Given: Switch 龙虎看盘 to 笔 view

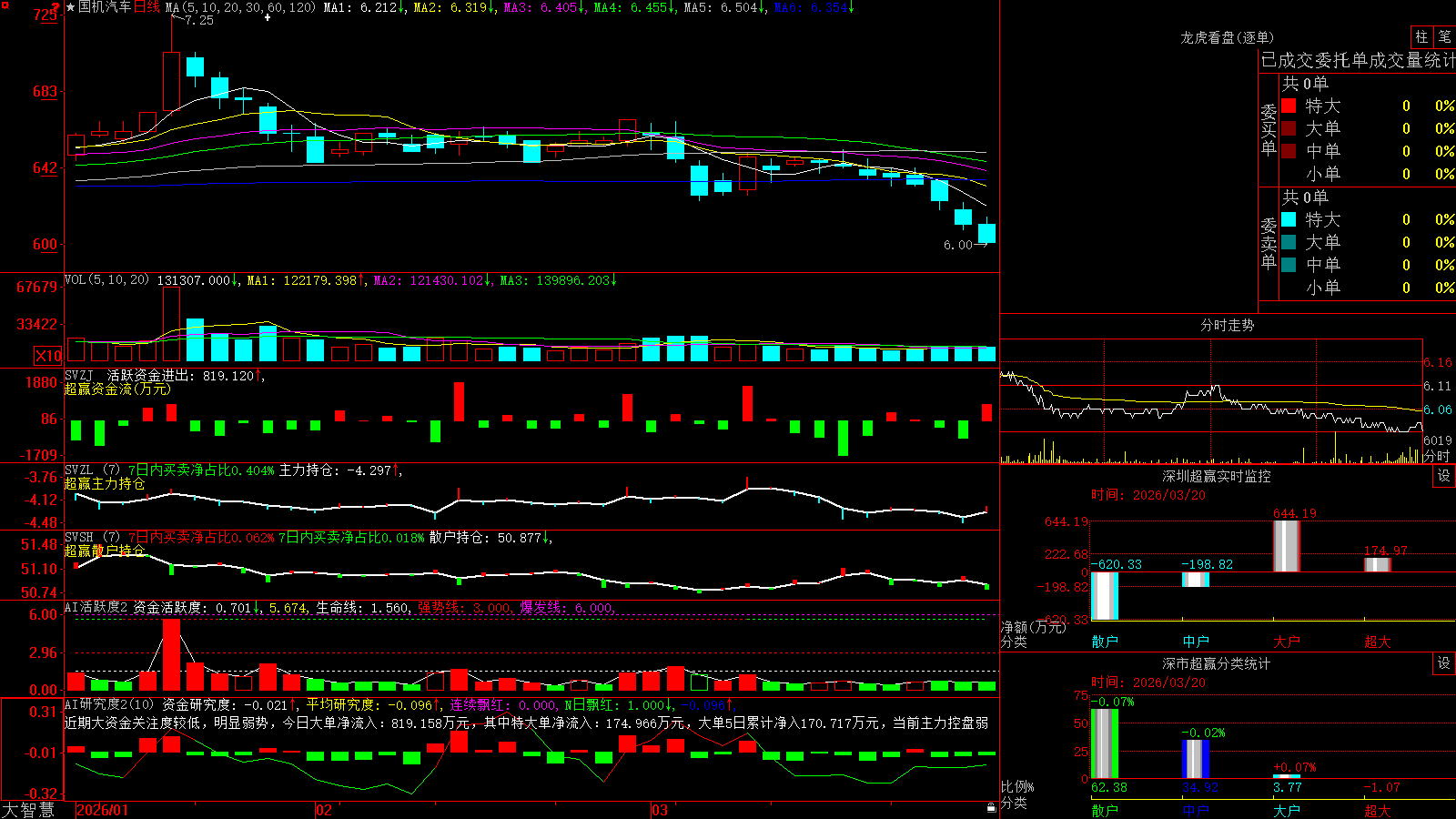Looking at the screenshot, I should (1444, 37).
